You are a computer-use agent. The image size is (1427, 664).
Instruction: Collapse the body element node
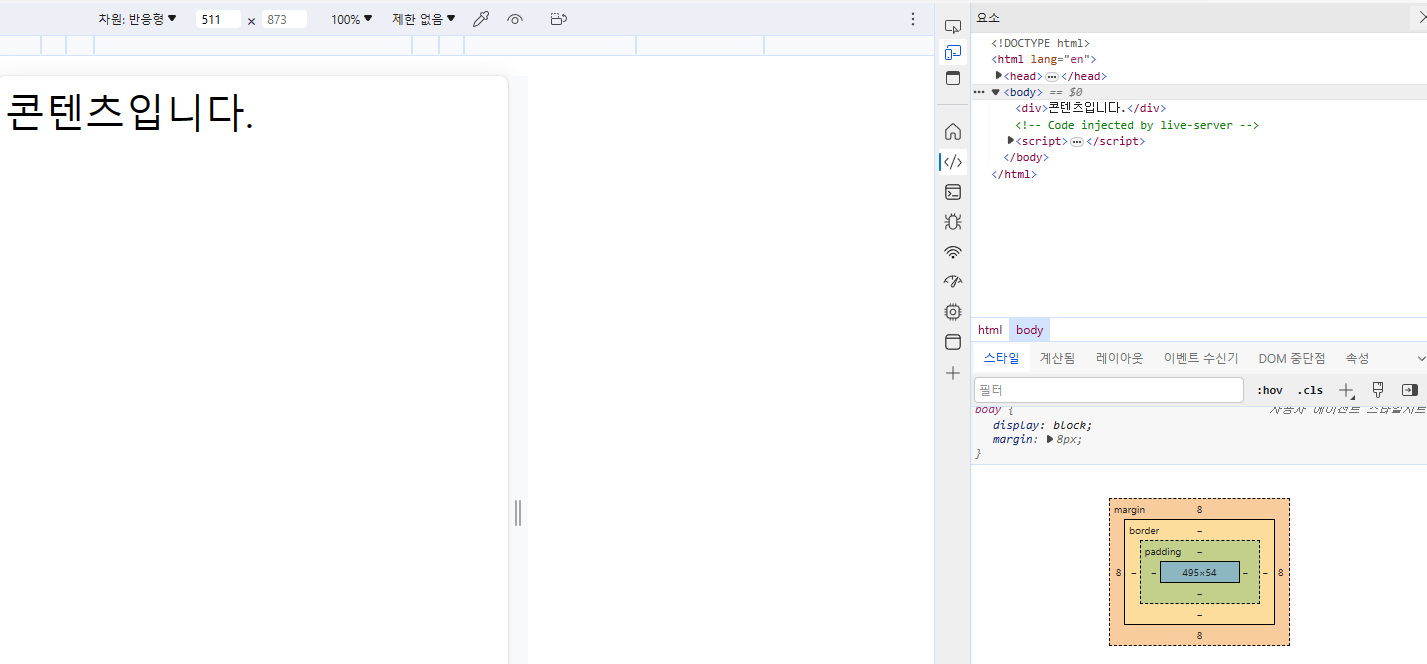point(995,92)
